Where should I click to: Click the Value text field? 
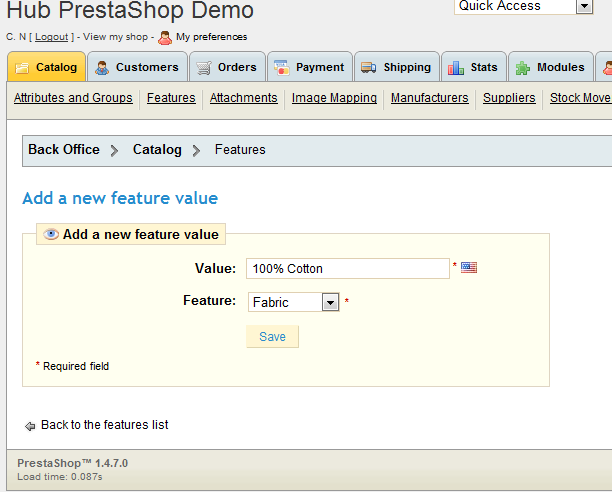tap(347, 268)
